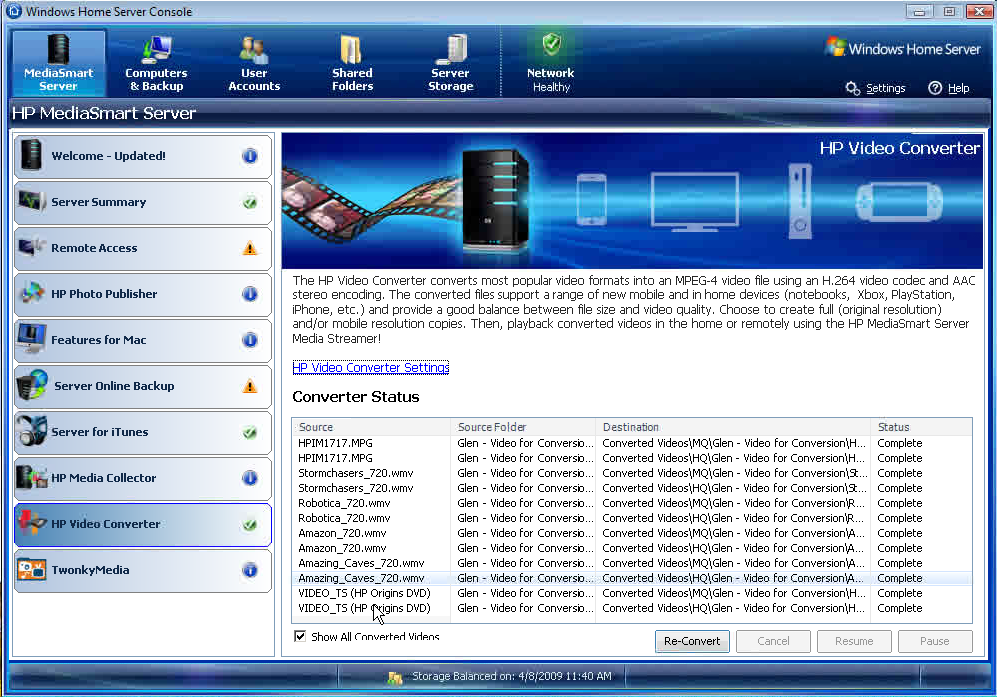Screen dimensions: 997x697
Task: Click the Server Summary icon
Action: [x=31, y=202]
